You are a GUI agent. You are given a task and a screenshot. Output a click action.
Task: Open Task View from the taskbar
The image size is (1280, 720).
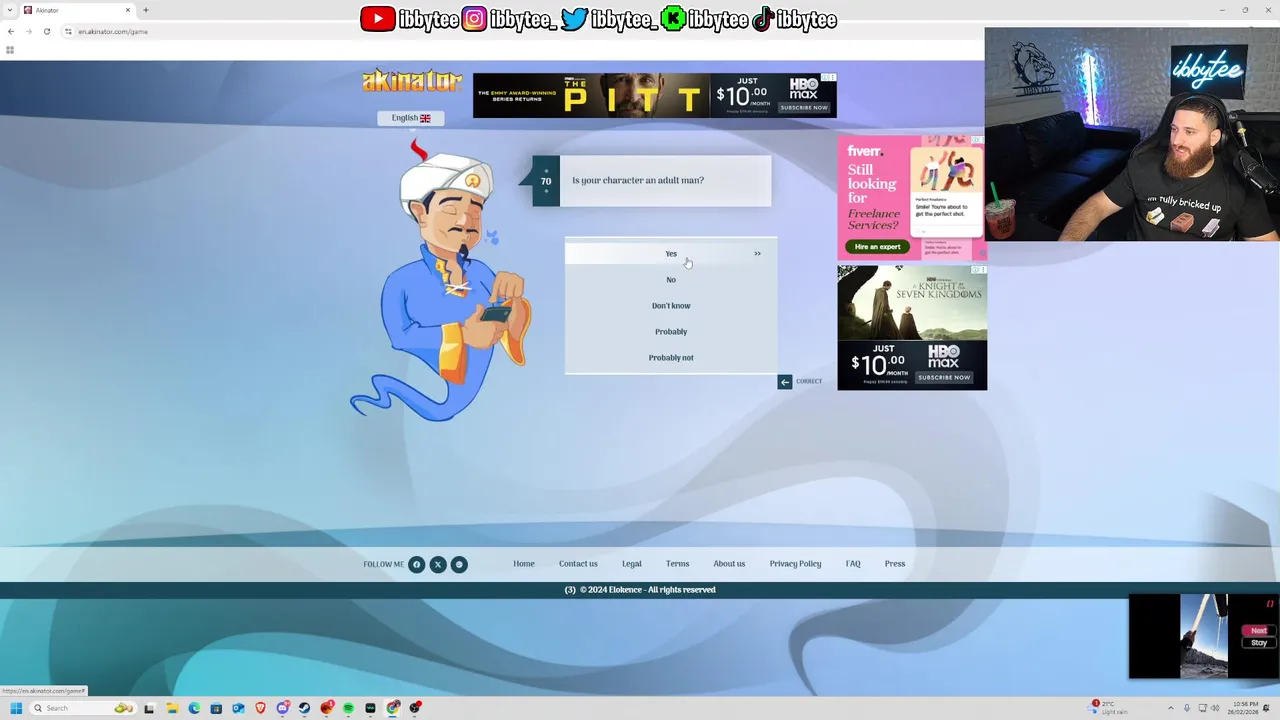pos(150,708)
